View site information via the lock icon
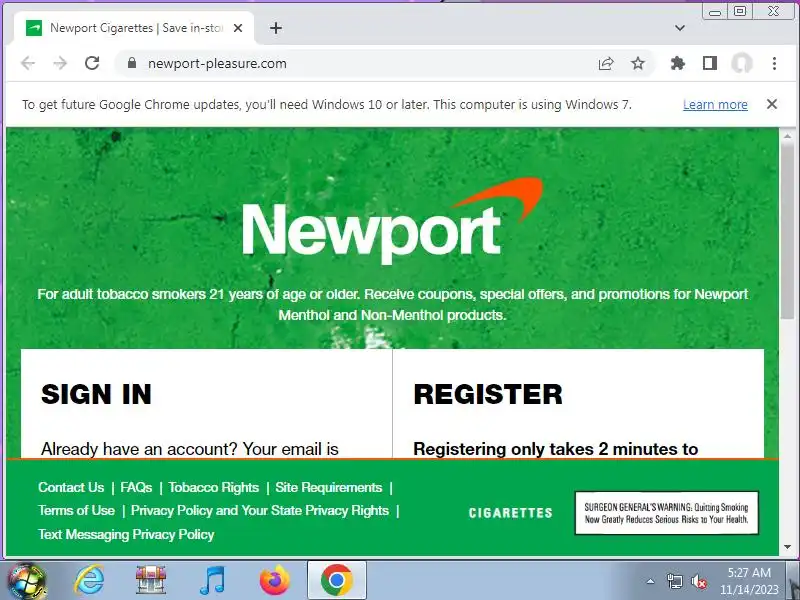 [x=132, y=63]
